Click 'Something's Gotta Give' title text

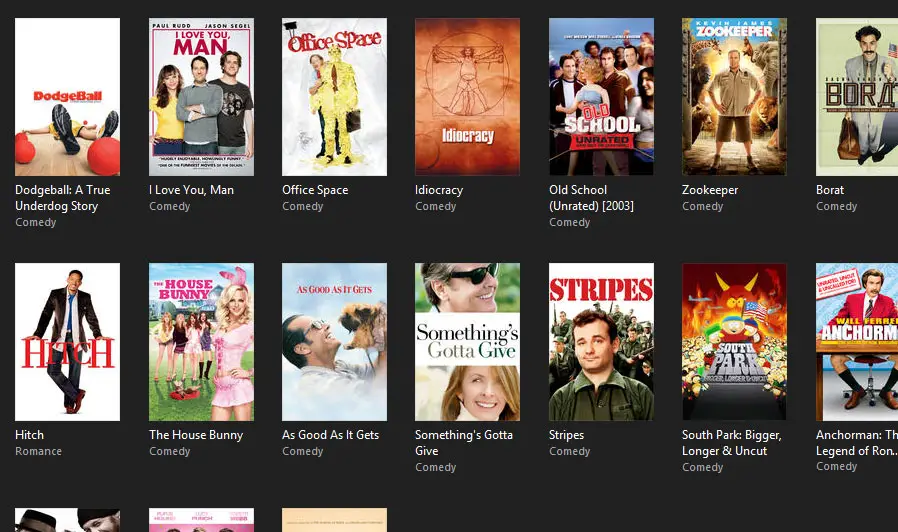coord(464,443)
